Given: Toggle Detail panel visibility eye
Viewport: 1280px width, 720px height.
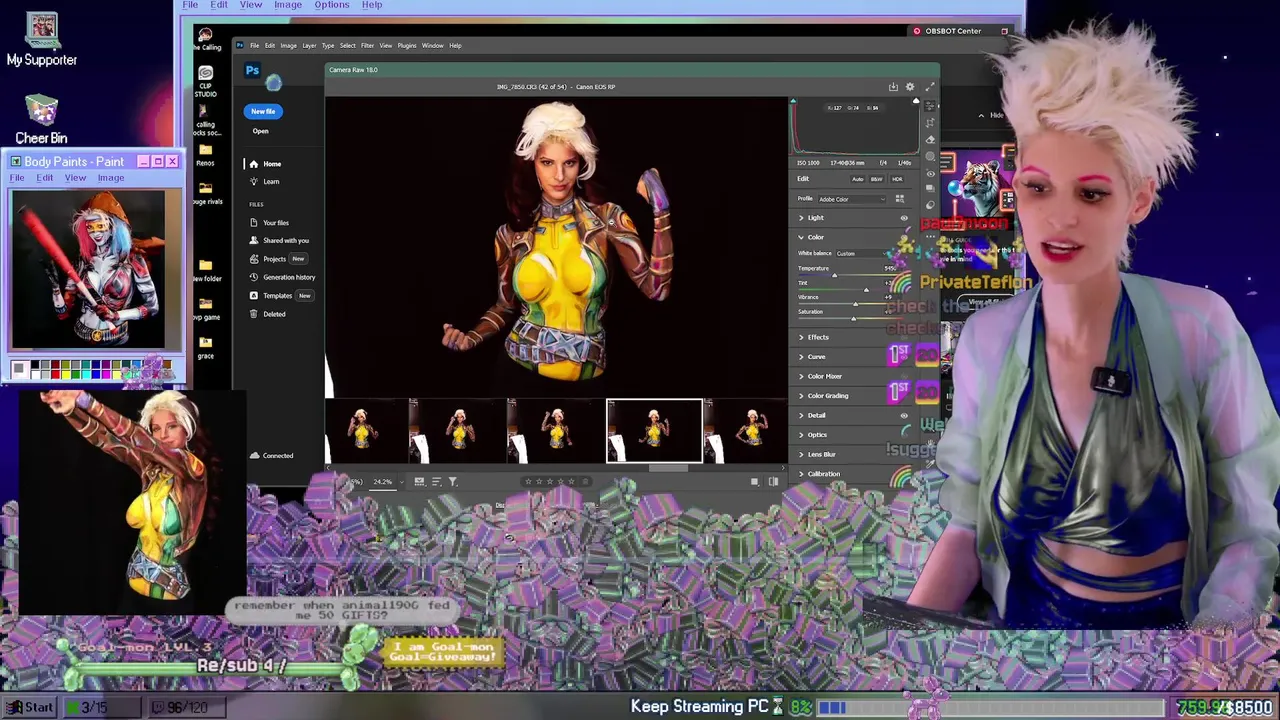Looking at the screenshot, I should [x=904, y=415].
